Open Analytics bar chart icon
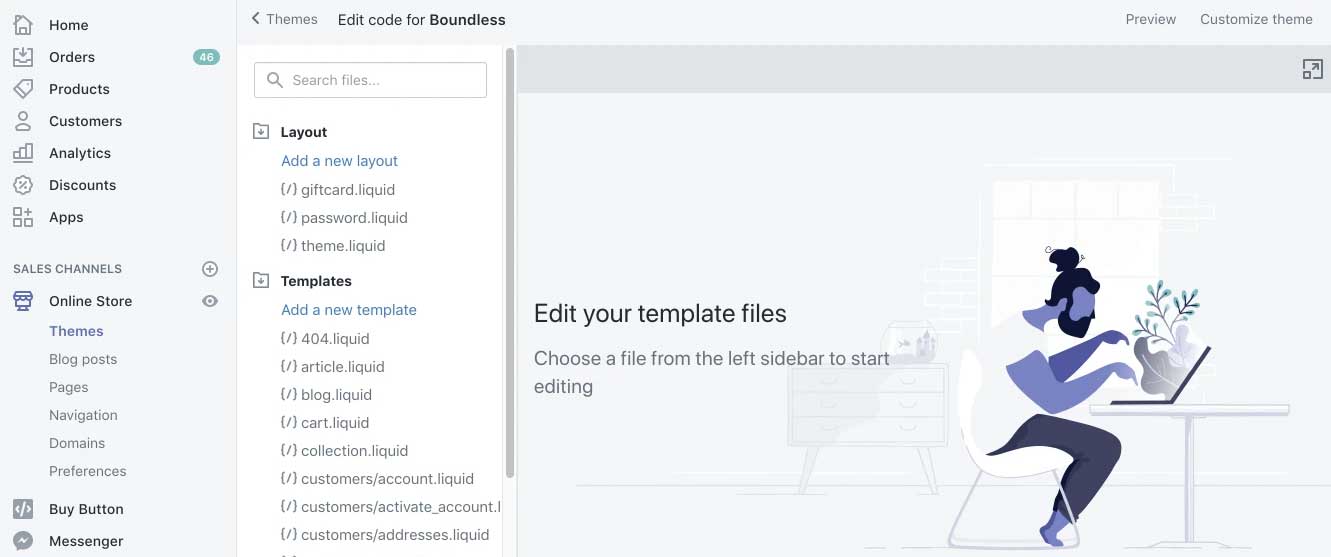 (x=22, y=153)
